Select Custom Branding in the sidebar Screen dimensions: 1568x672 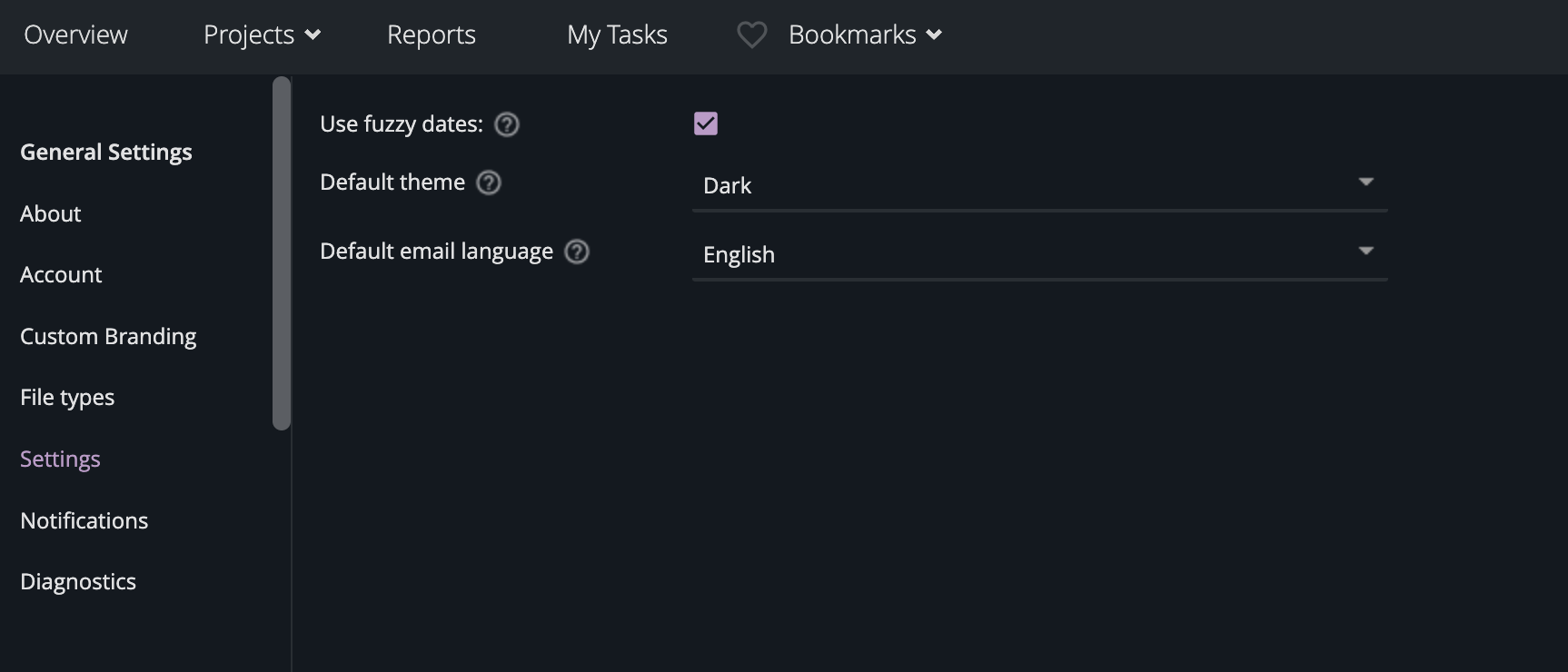[x=108, y=336]
